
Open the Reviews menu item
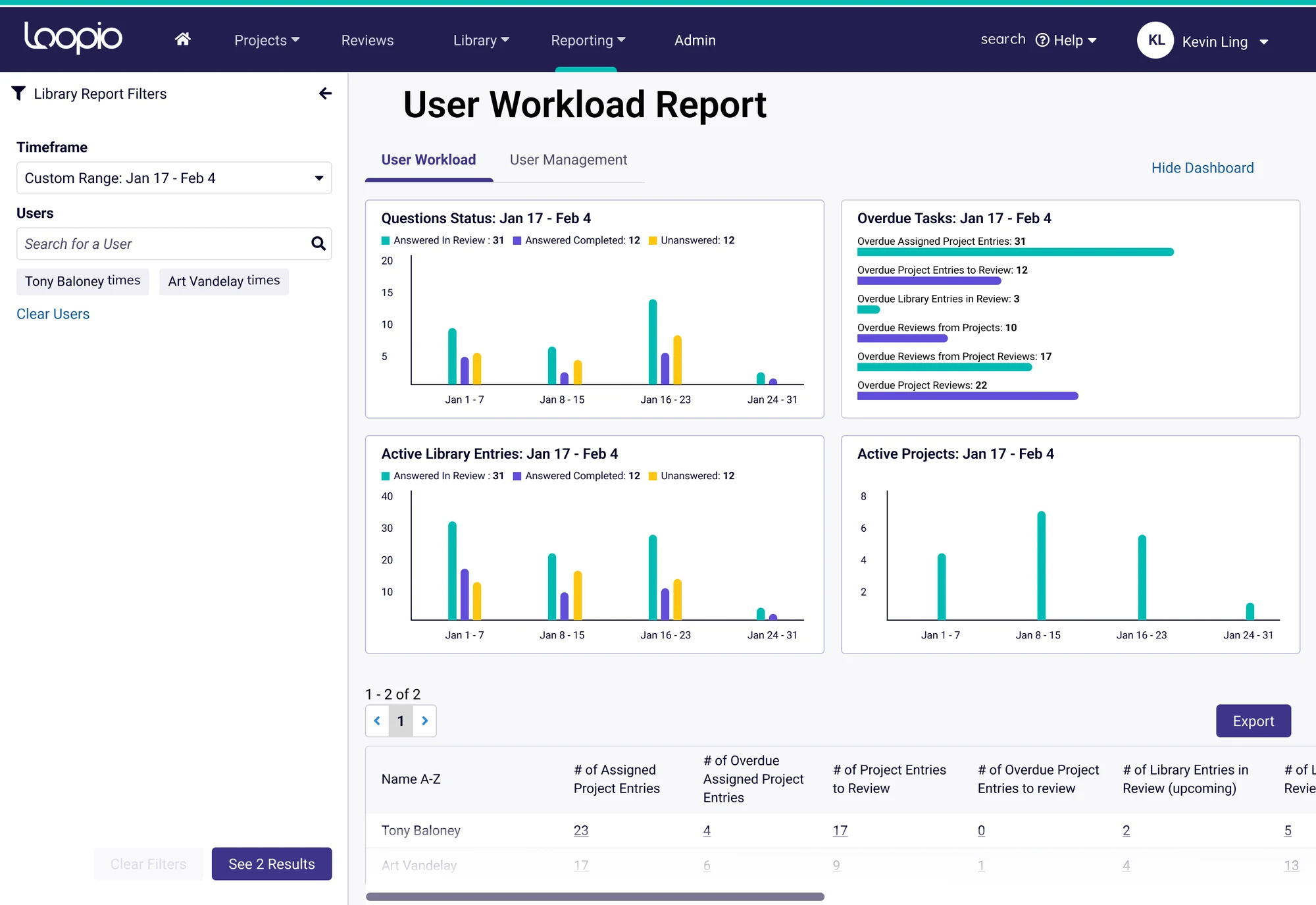[367, 40]
